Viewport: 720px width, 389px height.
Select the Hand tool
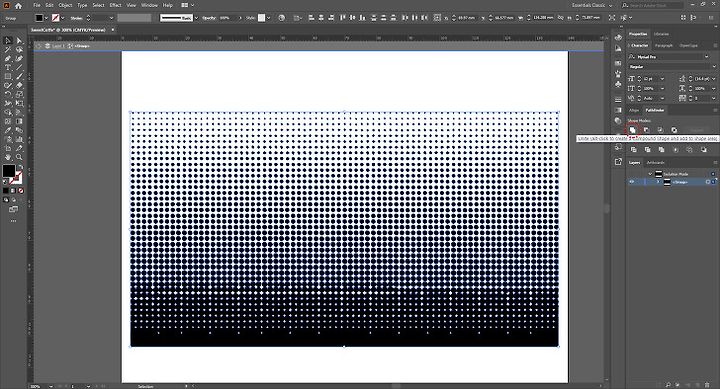(x=7, y=157)
